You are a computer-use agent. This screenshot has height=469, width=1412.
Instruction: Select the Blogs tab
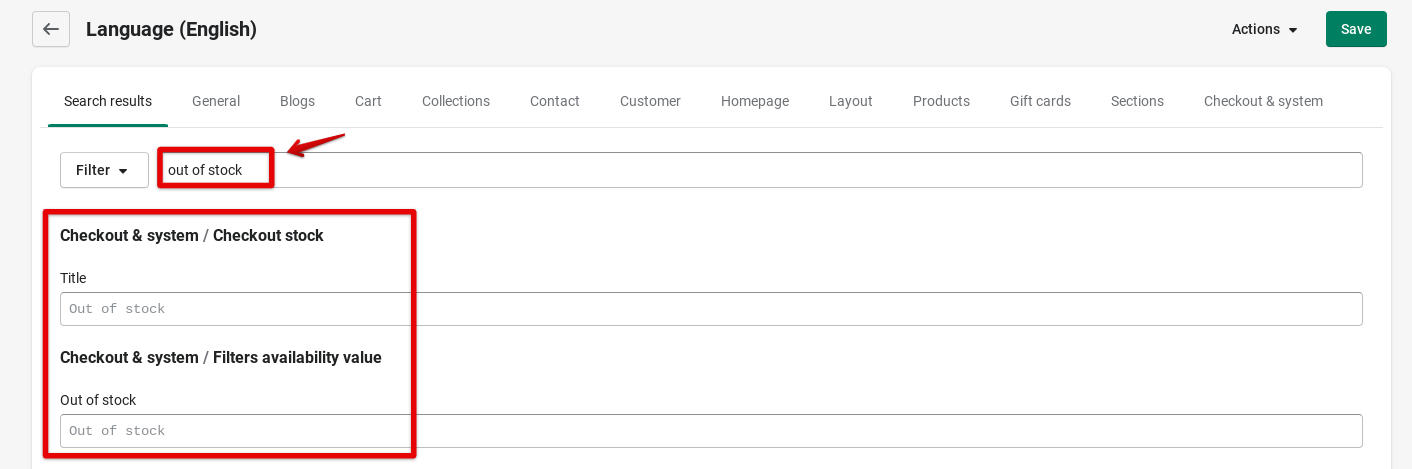[x=297, y=101]
